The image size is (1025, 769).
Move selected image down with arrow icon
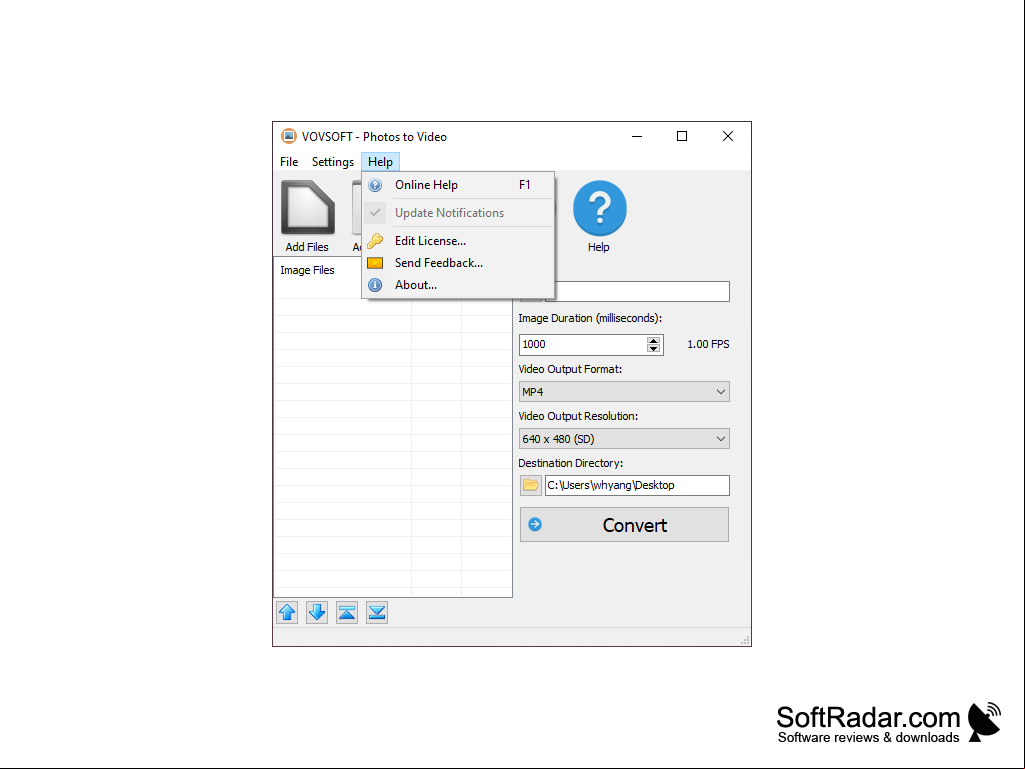coord(317,613)
